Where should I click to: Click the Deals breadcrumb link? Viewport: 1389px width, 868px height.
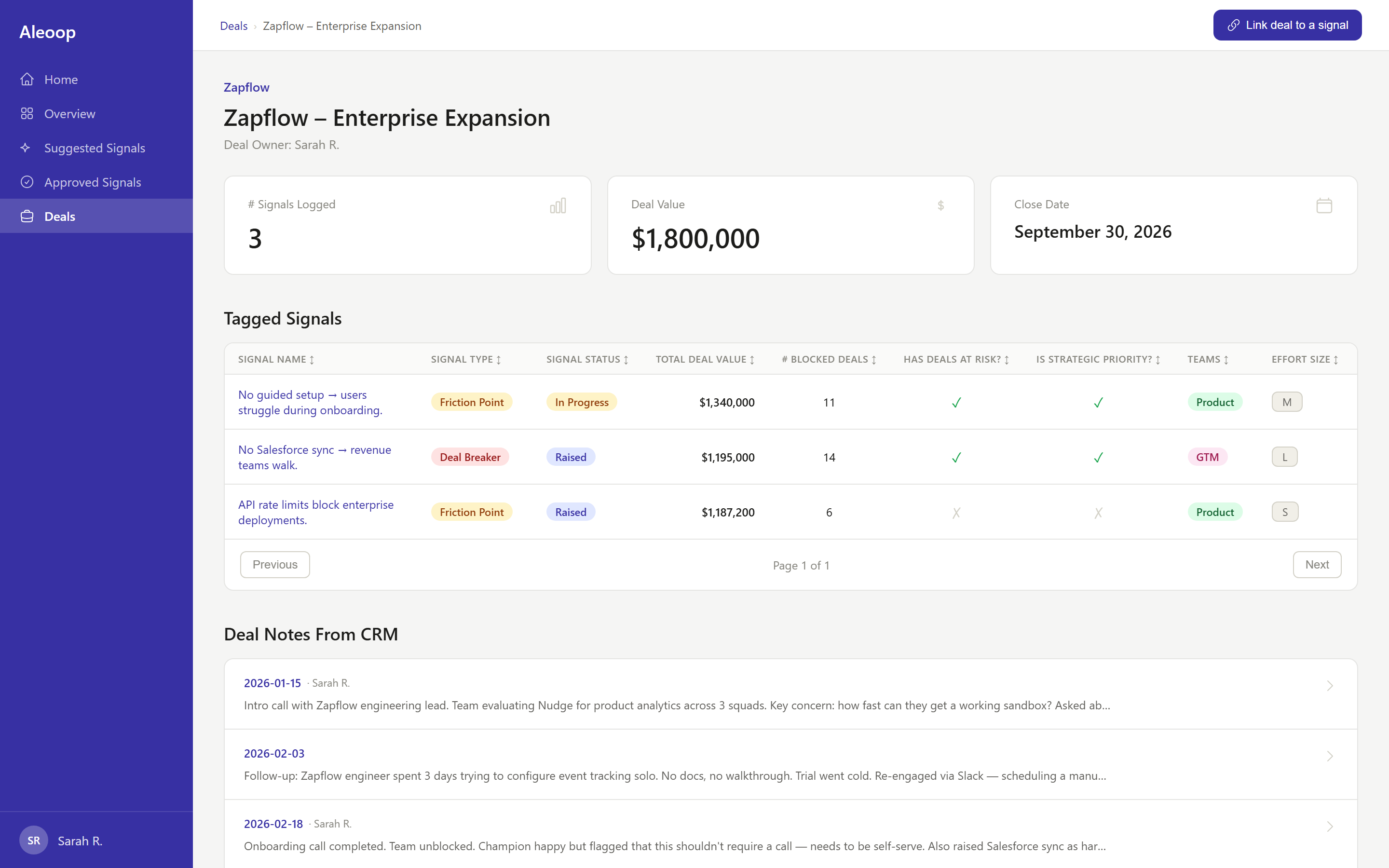pyautogui.click(x=233, y=26)
